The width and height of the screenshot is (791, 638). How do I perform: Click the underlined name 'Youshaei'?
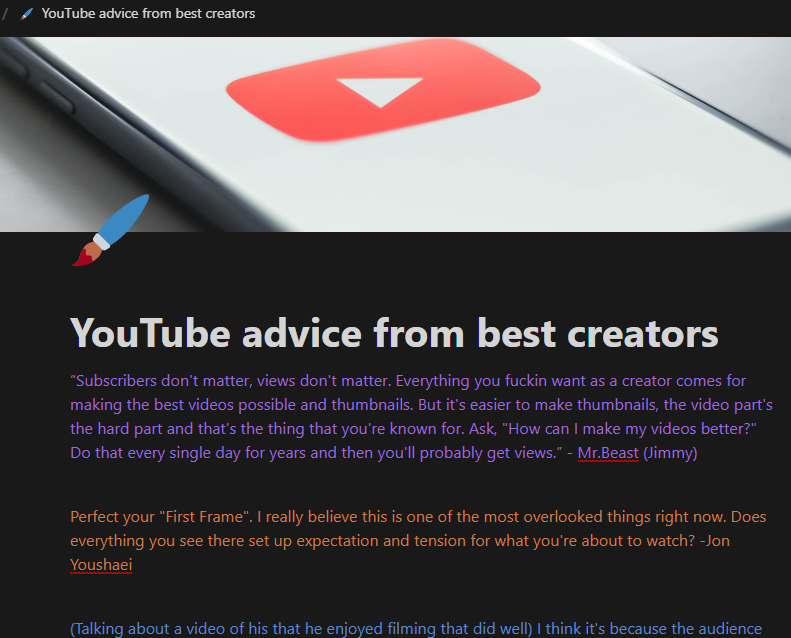click(x=101, y=565)
